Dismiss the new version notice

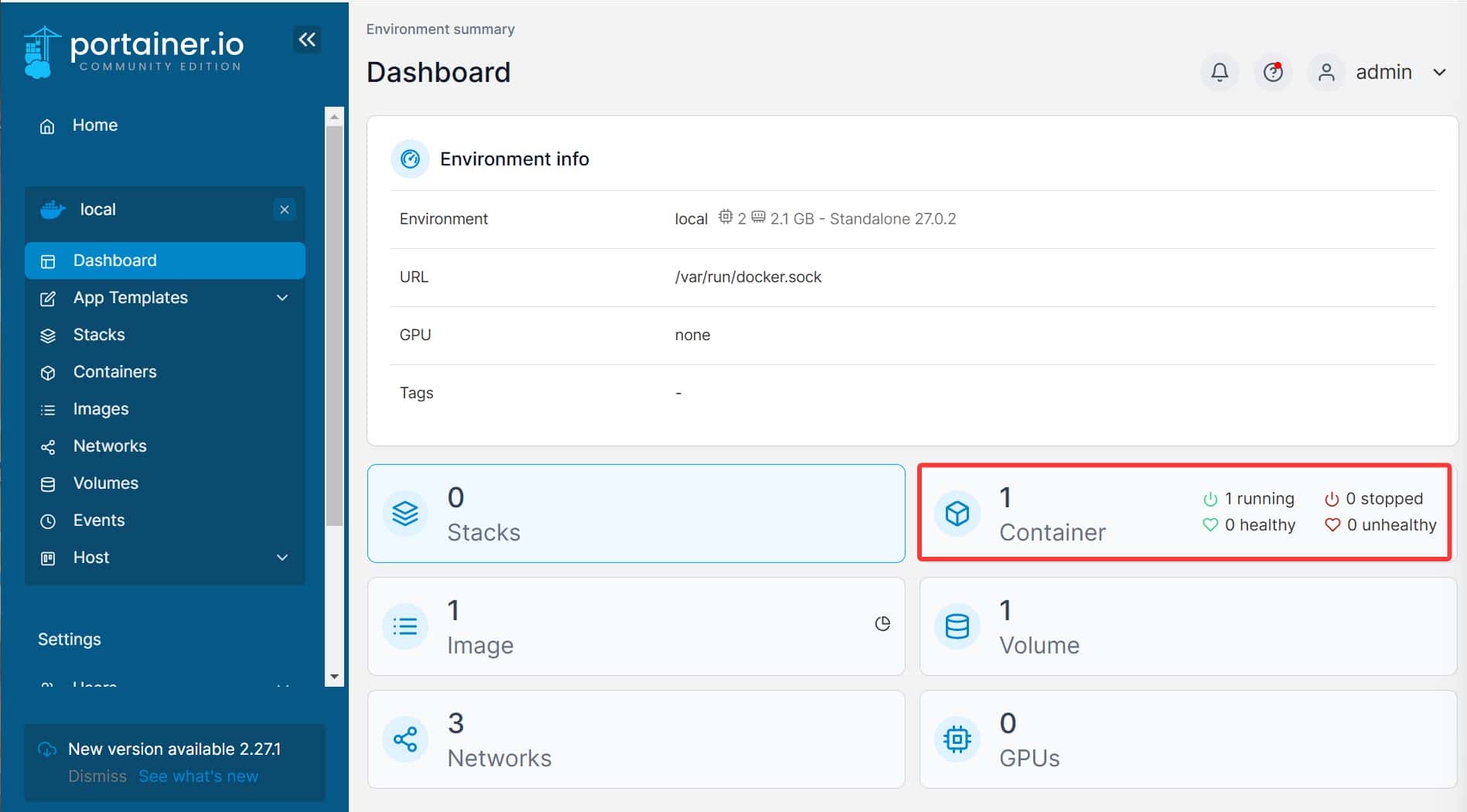(x=97, y=776)
